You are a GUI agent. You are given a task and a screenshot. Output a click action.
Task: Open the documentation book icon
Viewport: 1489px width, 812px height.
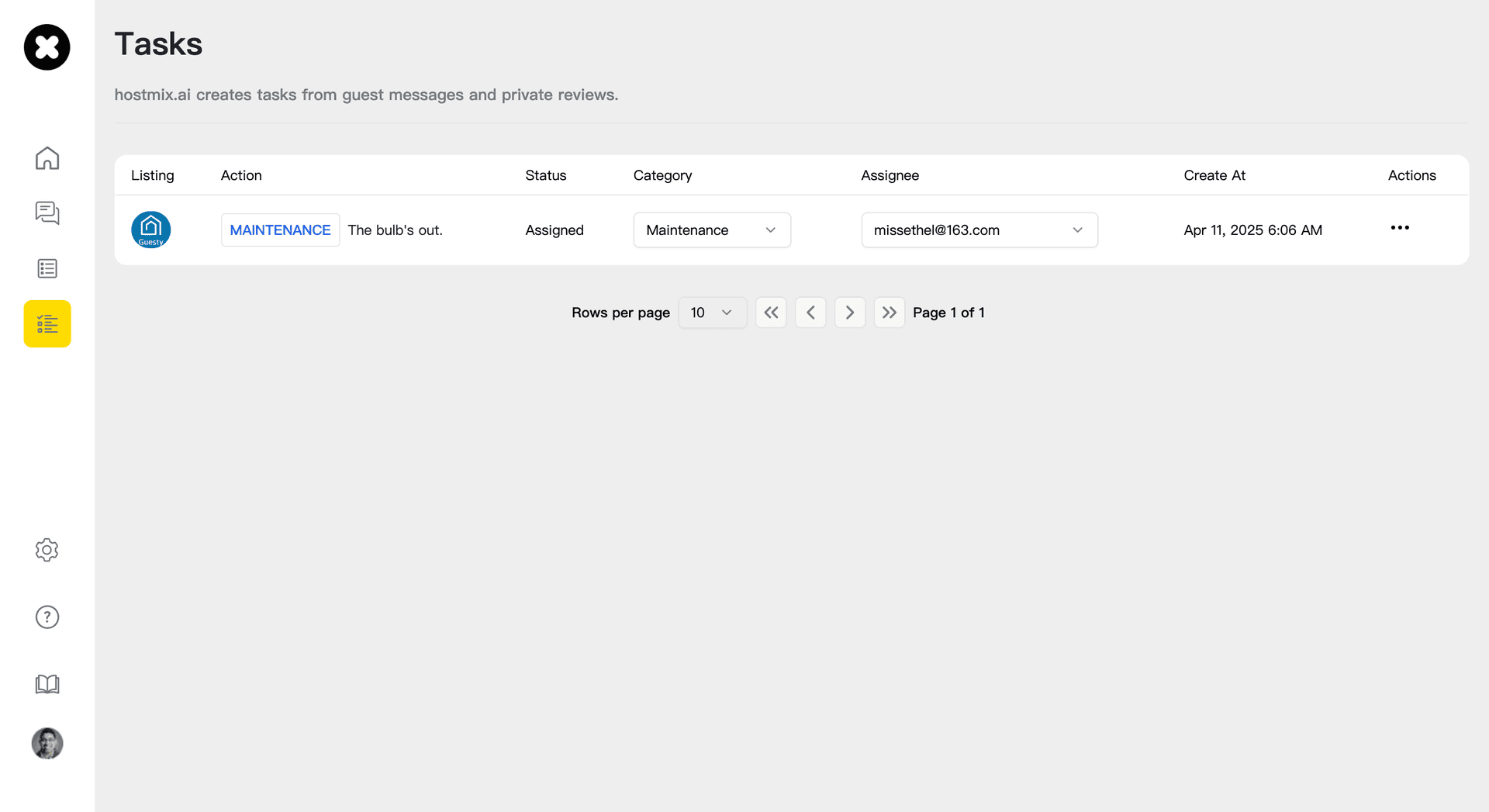tap(47, 684)
